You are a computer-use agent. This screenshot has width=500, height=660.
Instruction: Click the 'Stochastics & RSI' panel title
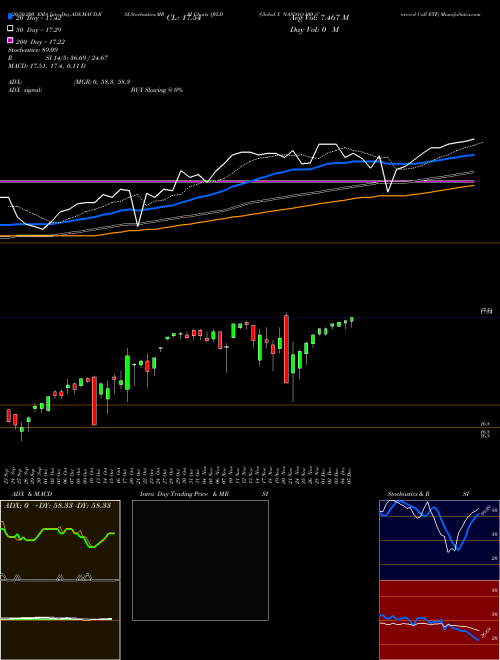[x=428, y=494]
